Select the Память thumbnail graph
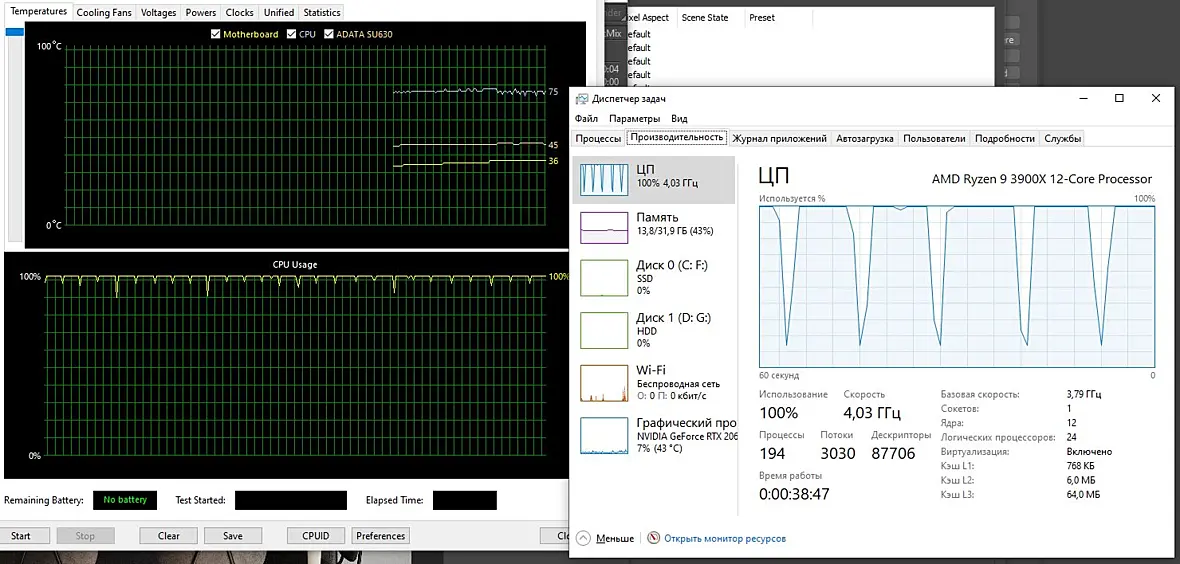 pos(604,226)
